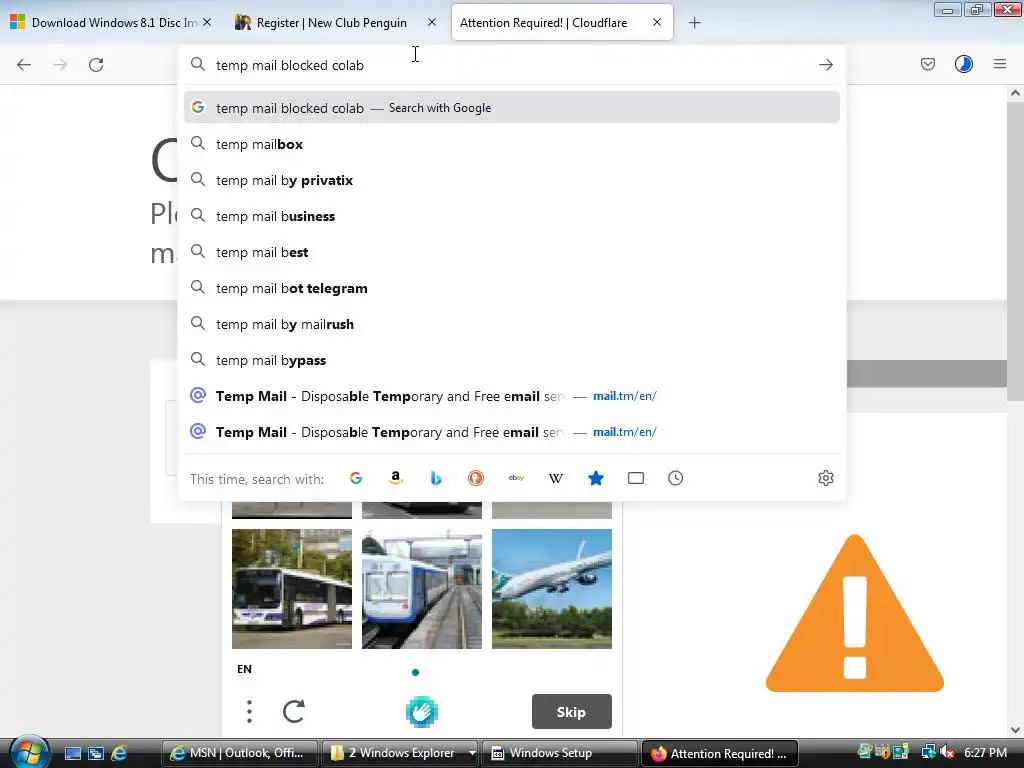Click the hCaptcha hand logo
The image size is (1024, 768).
pyautogui.click(x=422, y=712)
